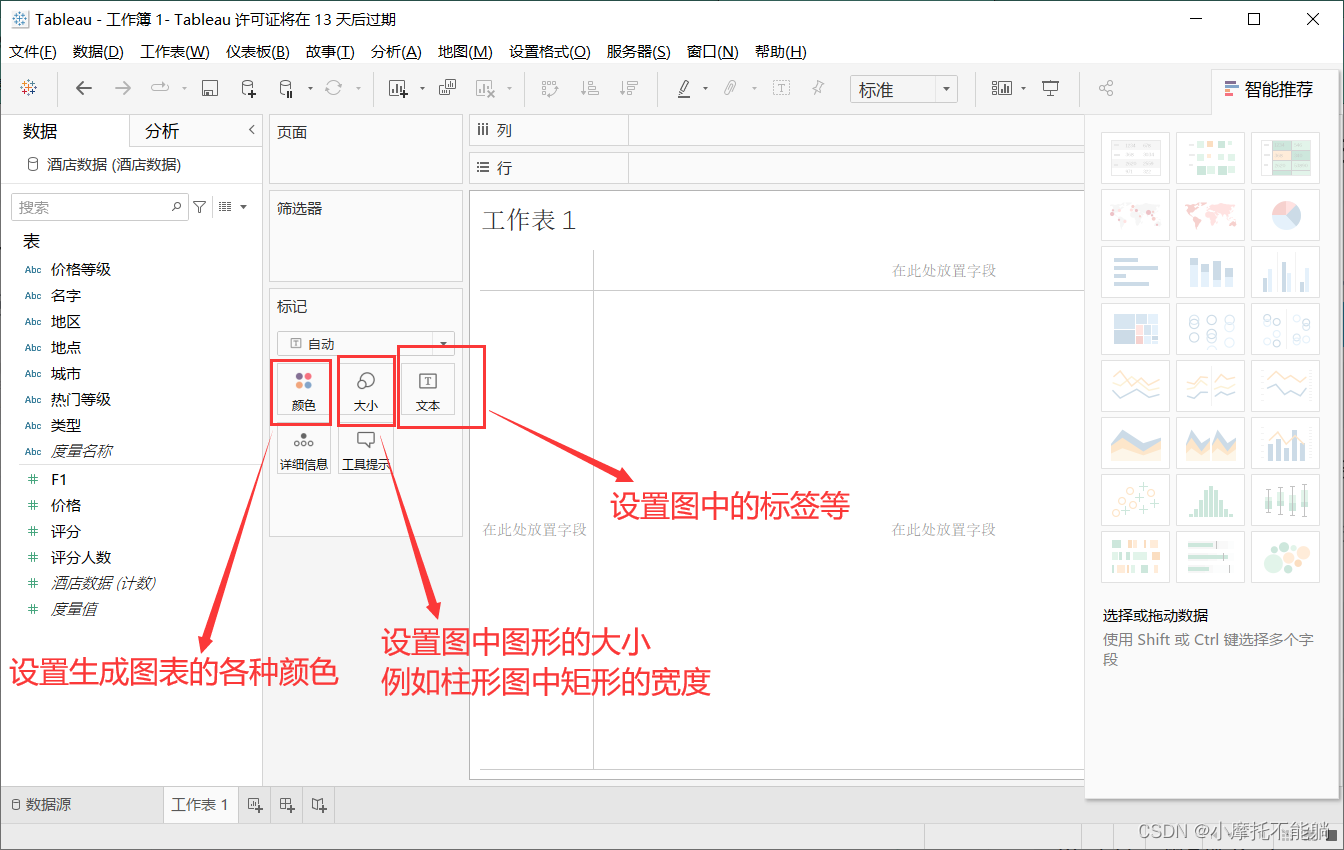Switch to the 数据 pane tab
The height and width of the screenshot is (850, 1344).
tap(40, 131)
